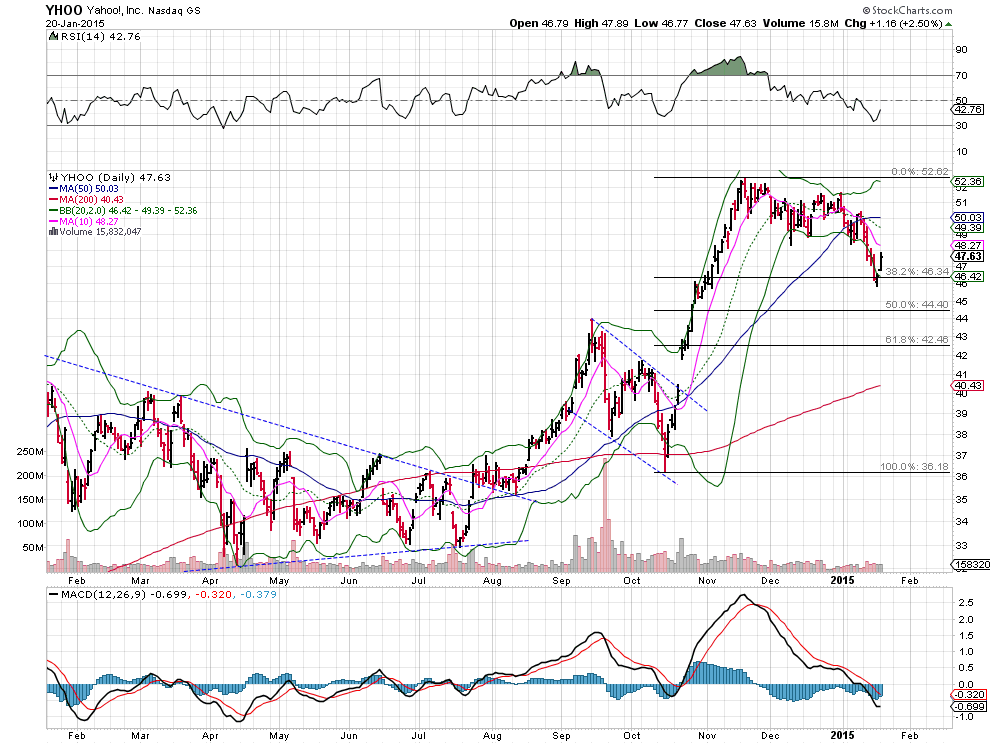990x744 pixels.
Task: Click the 'MA(50) 50.03' legend entry
Action: coord(88,189)
